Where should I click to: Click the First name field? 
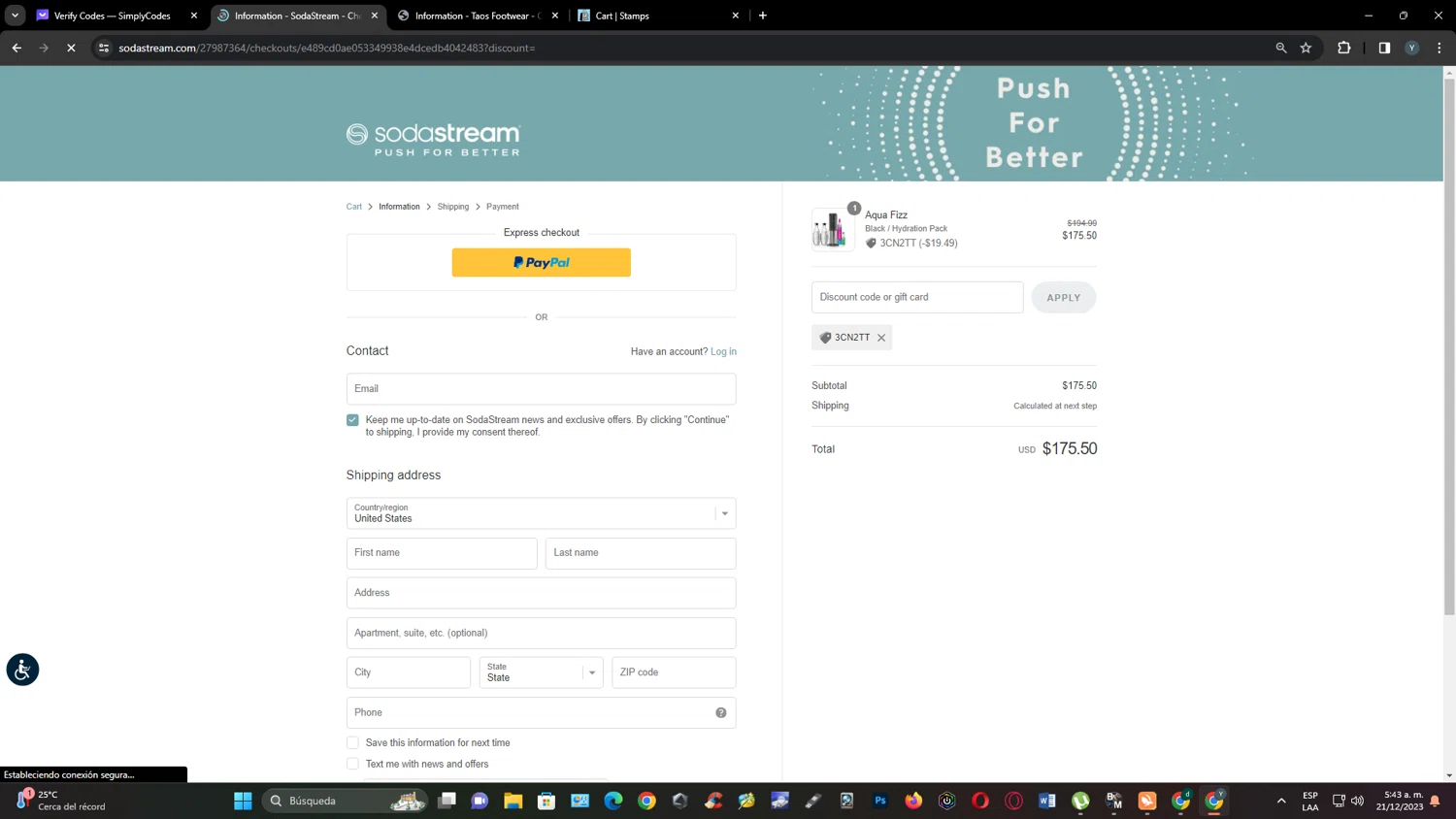[442, 553]
